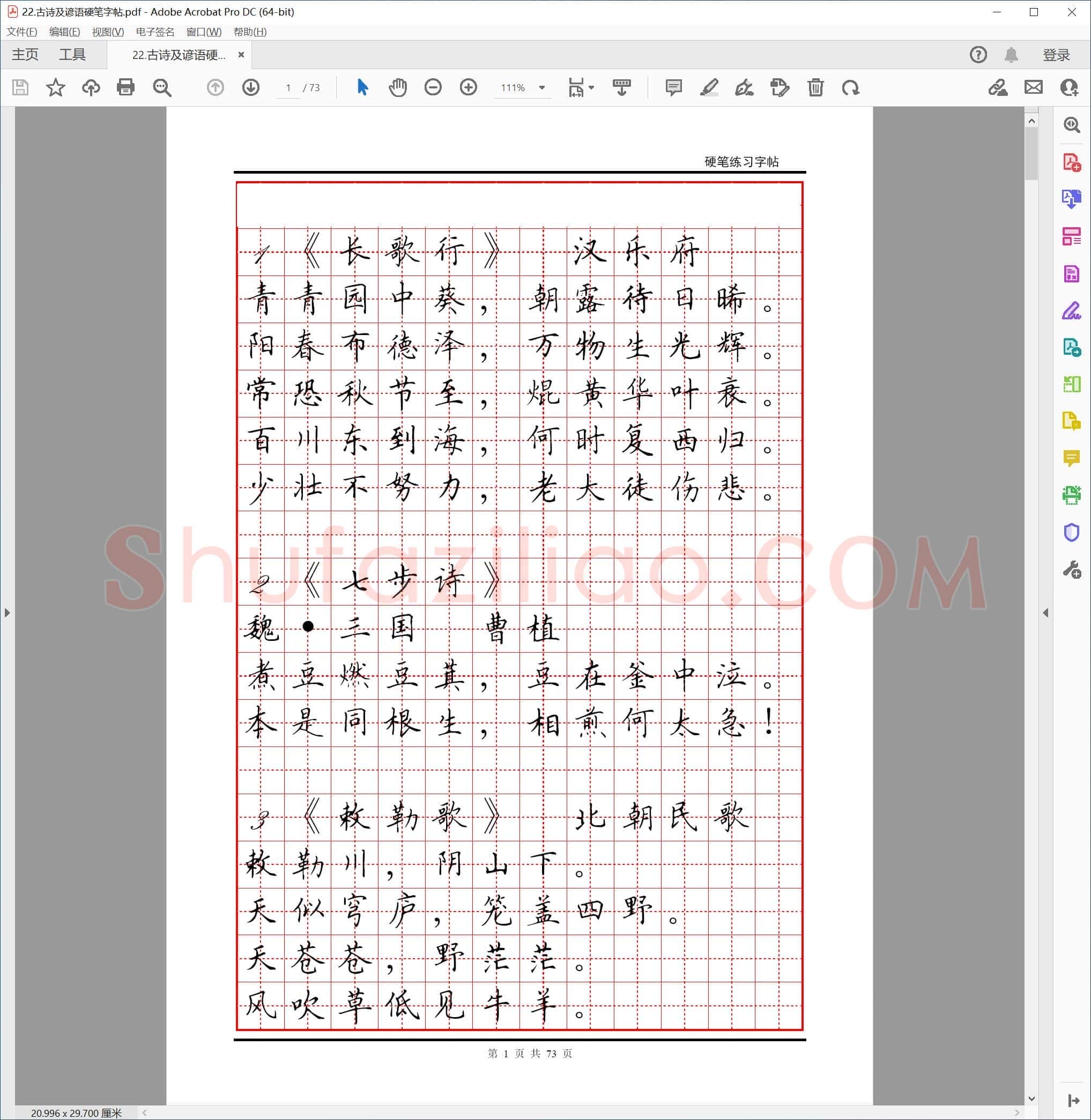1091x1120 pixels.
Task: Collapse the right tools pane arrow
Action: (x=1046, y=613)
